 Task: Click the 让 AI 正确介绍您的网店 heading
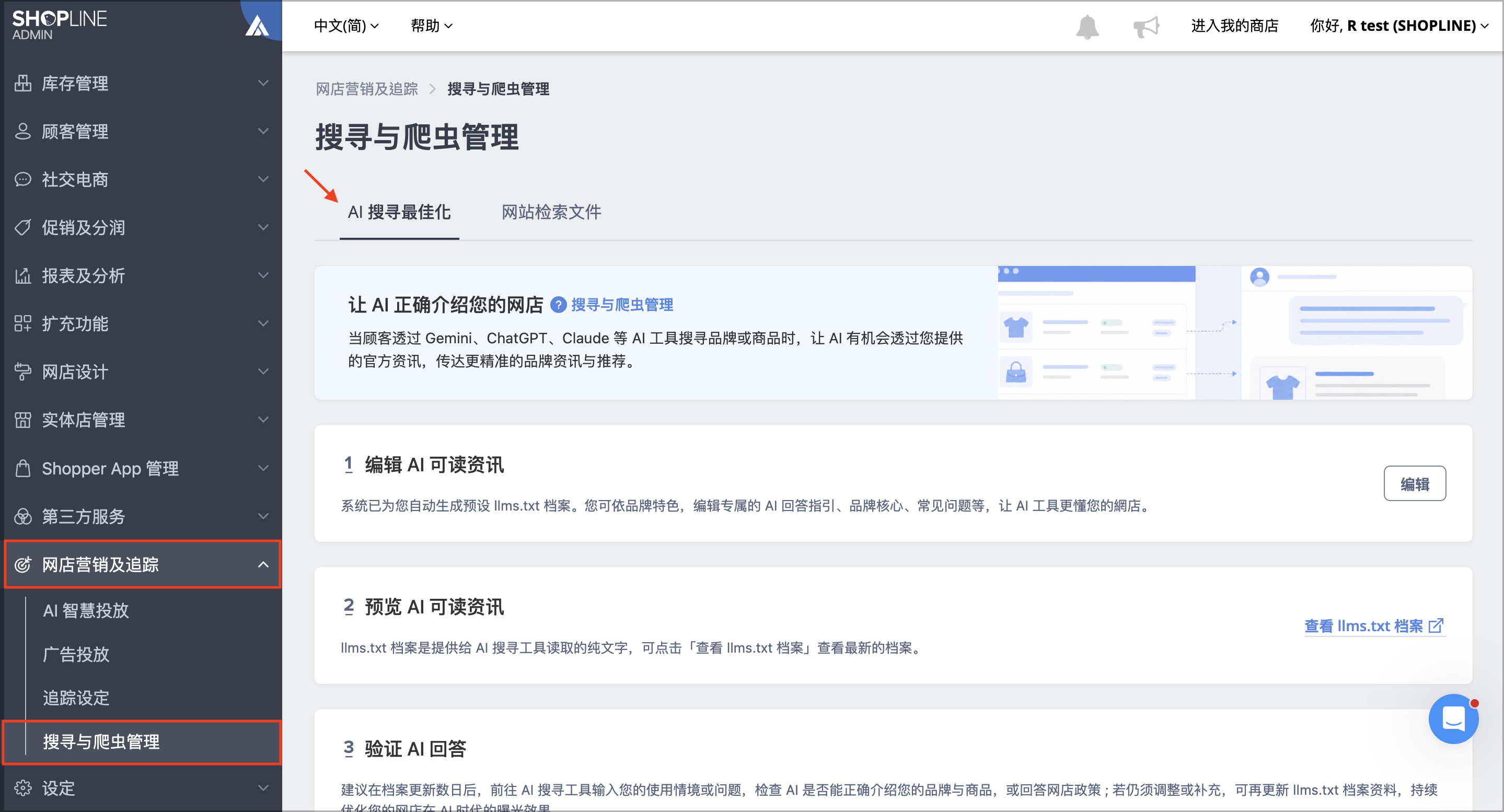(446, 305)
